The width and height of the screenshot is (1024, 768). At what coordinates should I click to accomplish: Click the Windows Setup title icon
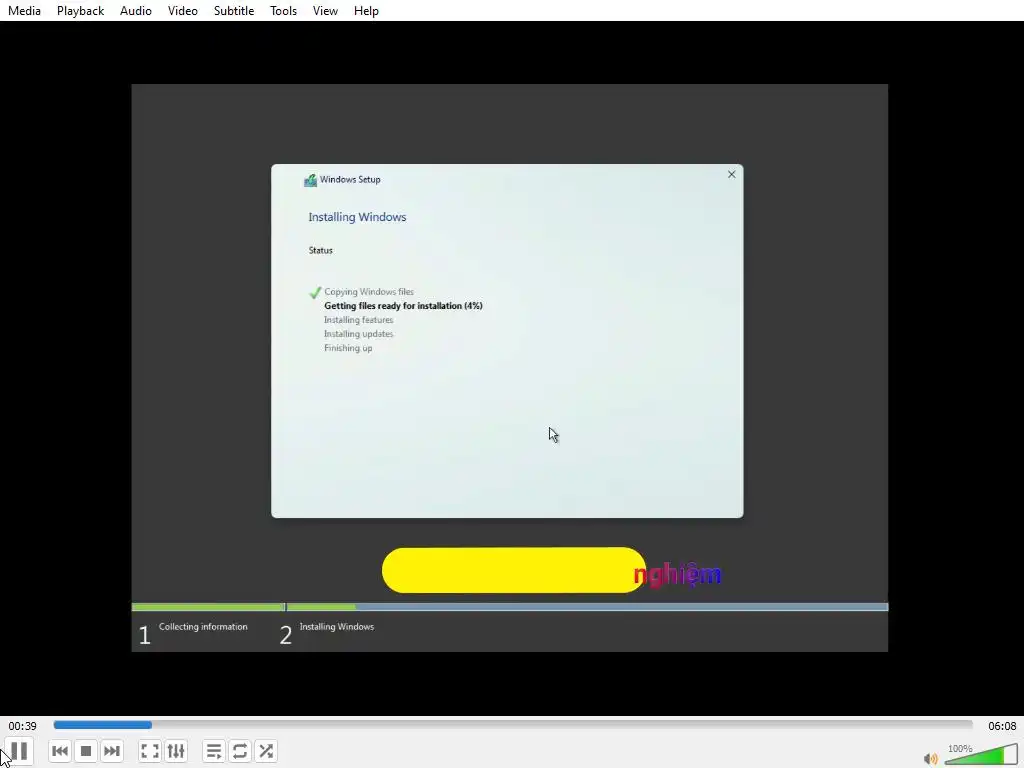tap(310, 180)
